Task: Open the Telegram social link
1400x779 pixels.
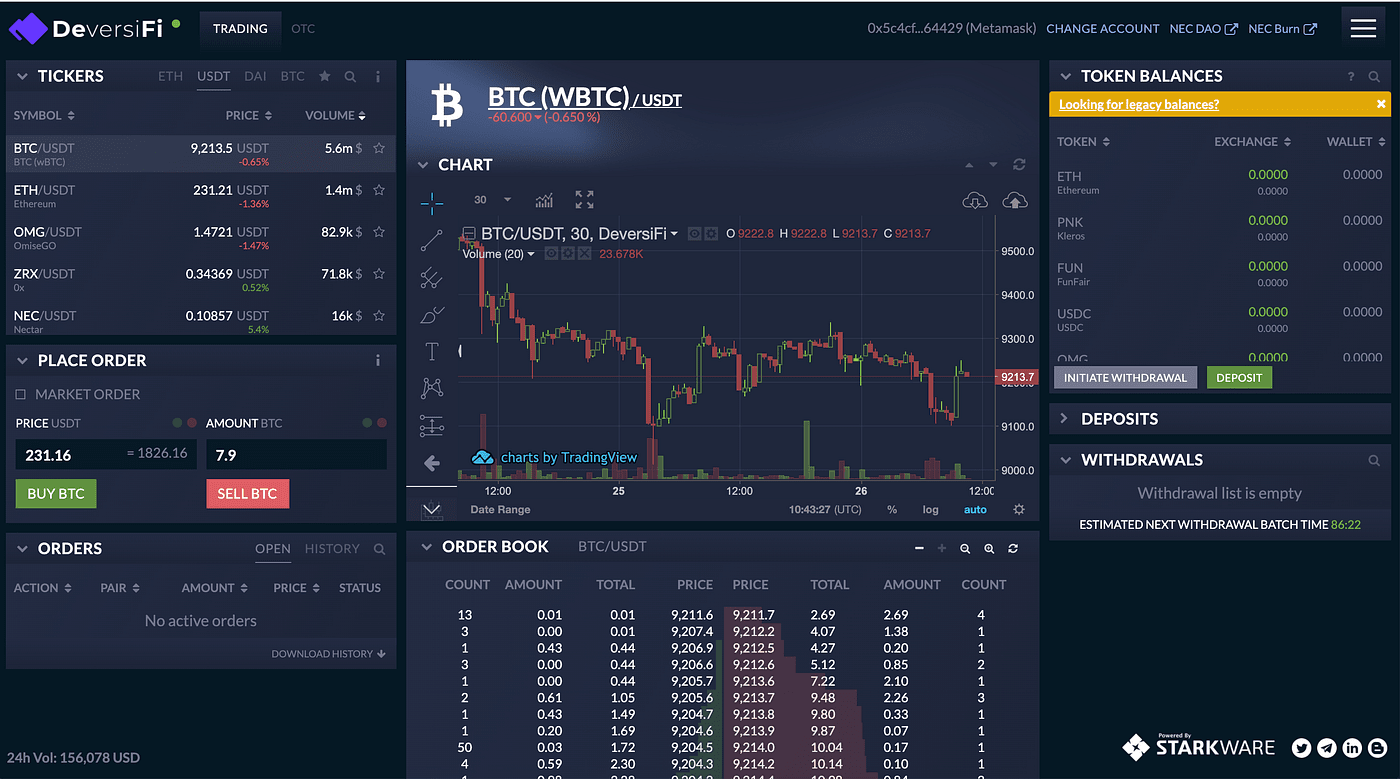Action: pyautogui.click(x=1327, y=747)
